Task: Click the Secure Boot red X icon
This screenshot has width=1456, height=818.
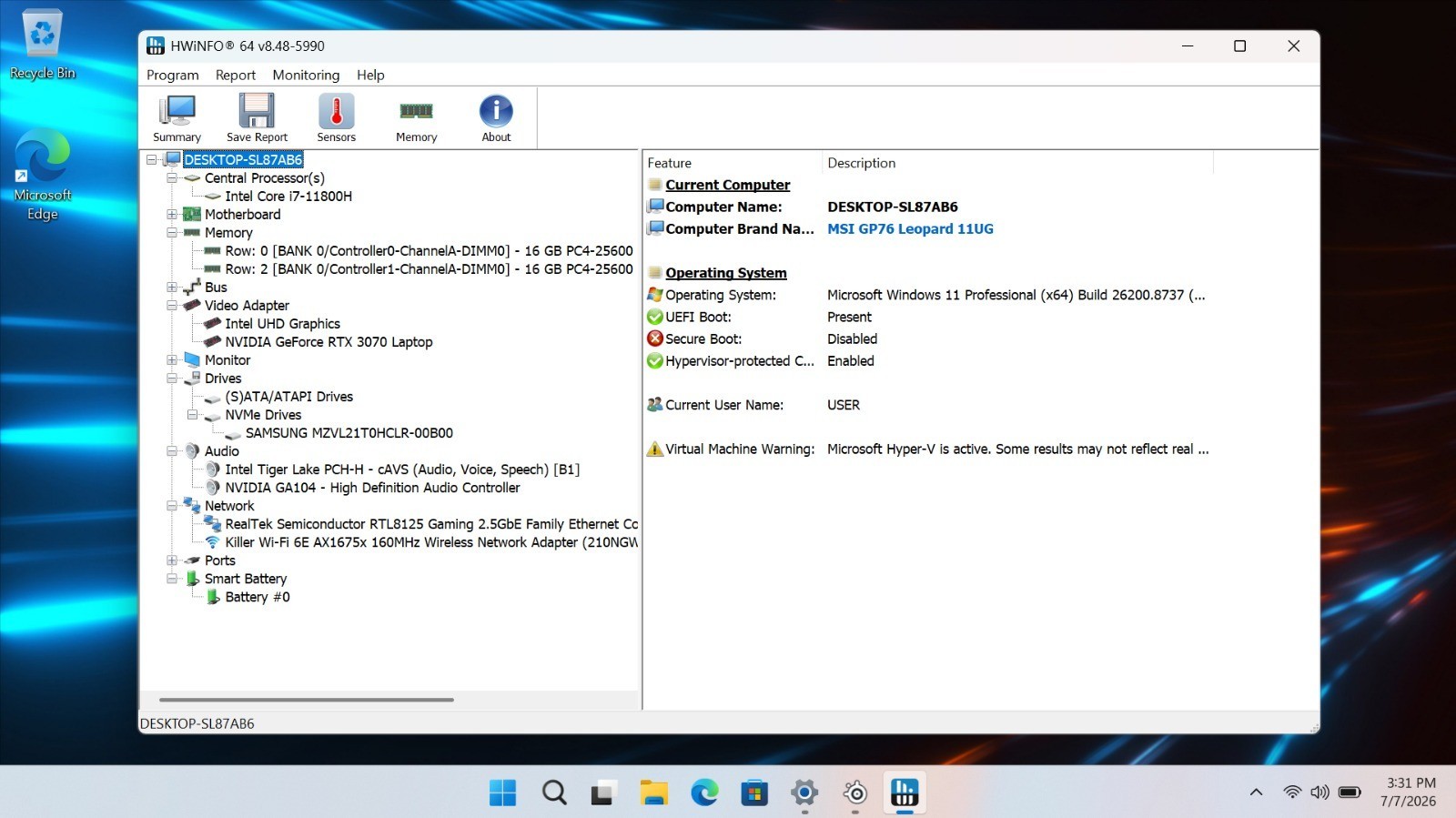Action: point(654,338)
